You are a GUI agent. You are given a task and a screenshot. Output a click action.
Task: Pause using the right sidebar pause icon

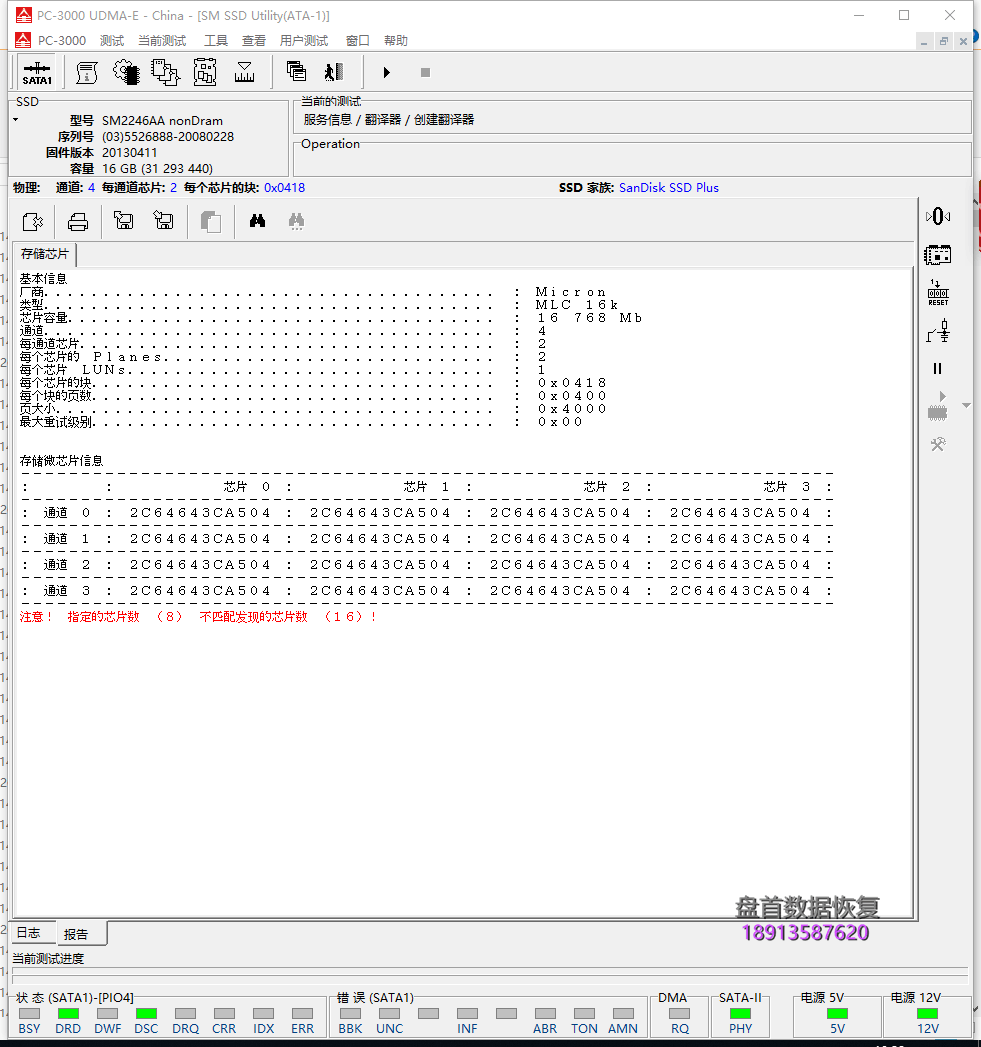938,369
